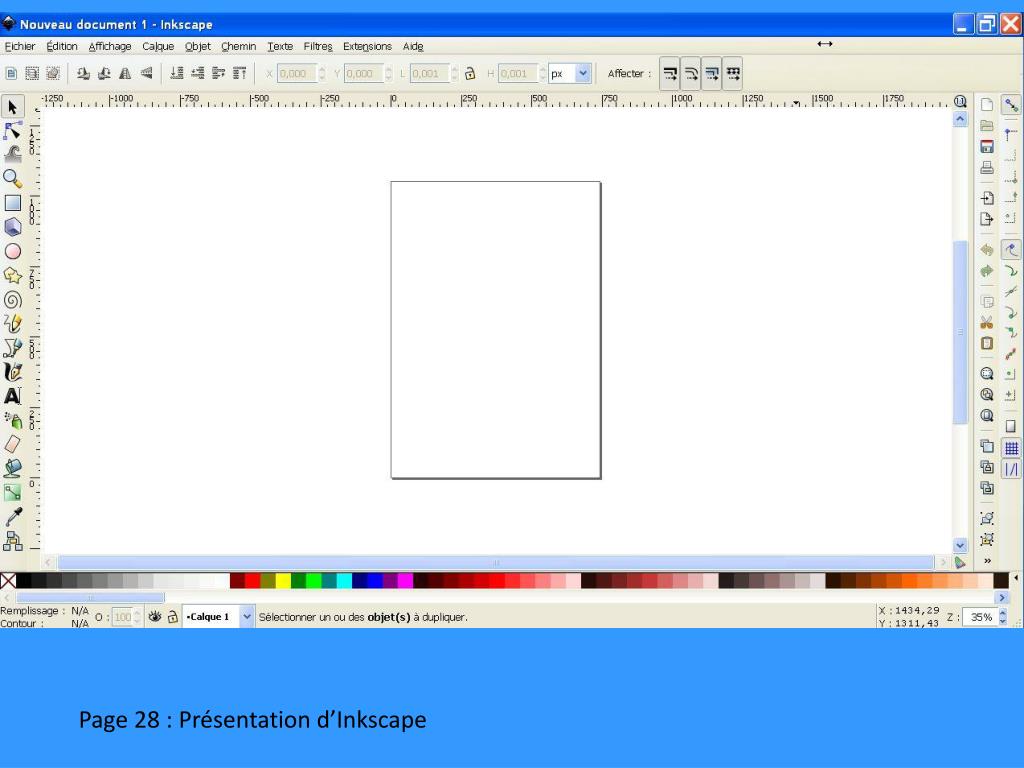Click the first Affecter scale-stroke button
The width and height of the screenshot is (1024, 768).
670,73
